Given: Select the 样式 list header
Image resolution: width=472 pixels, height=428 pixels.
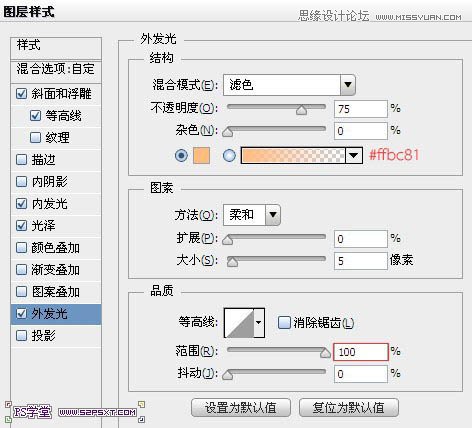Looking at the screenshot, I should tap(56, 48).
